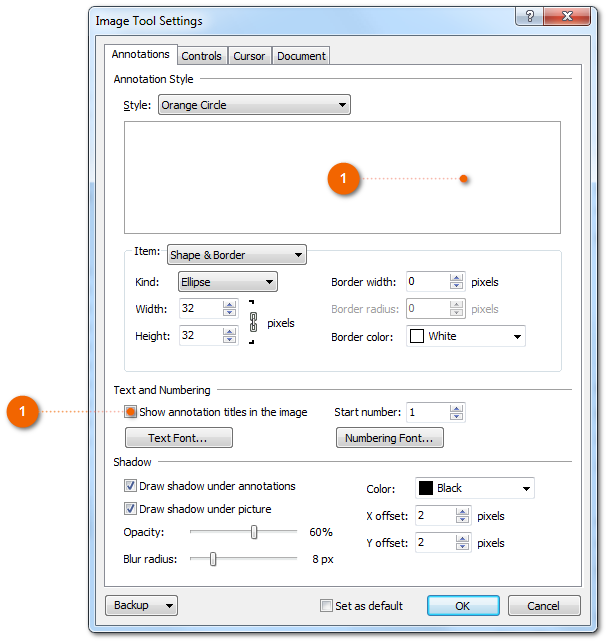The image size is (608, 643).
Task: Enable the Set as default checkbox
Action: pyautogui.click(x=326, y=605)
